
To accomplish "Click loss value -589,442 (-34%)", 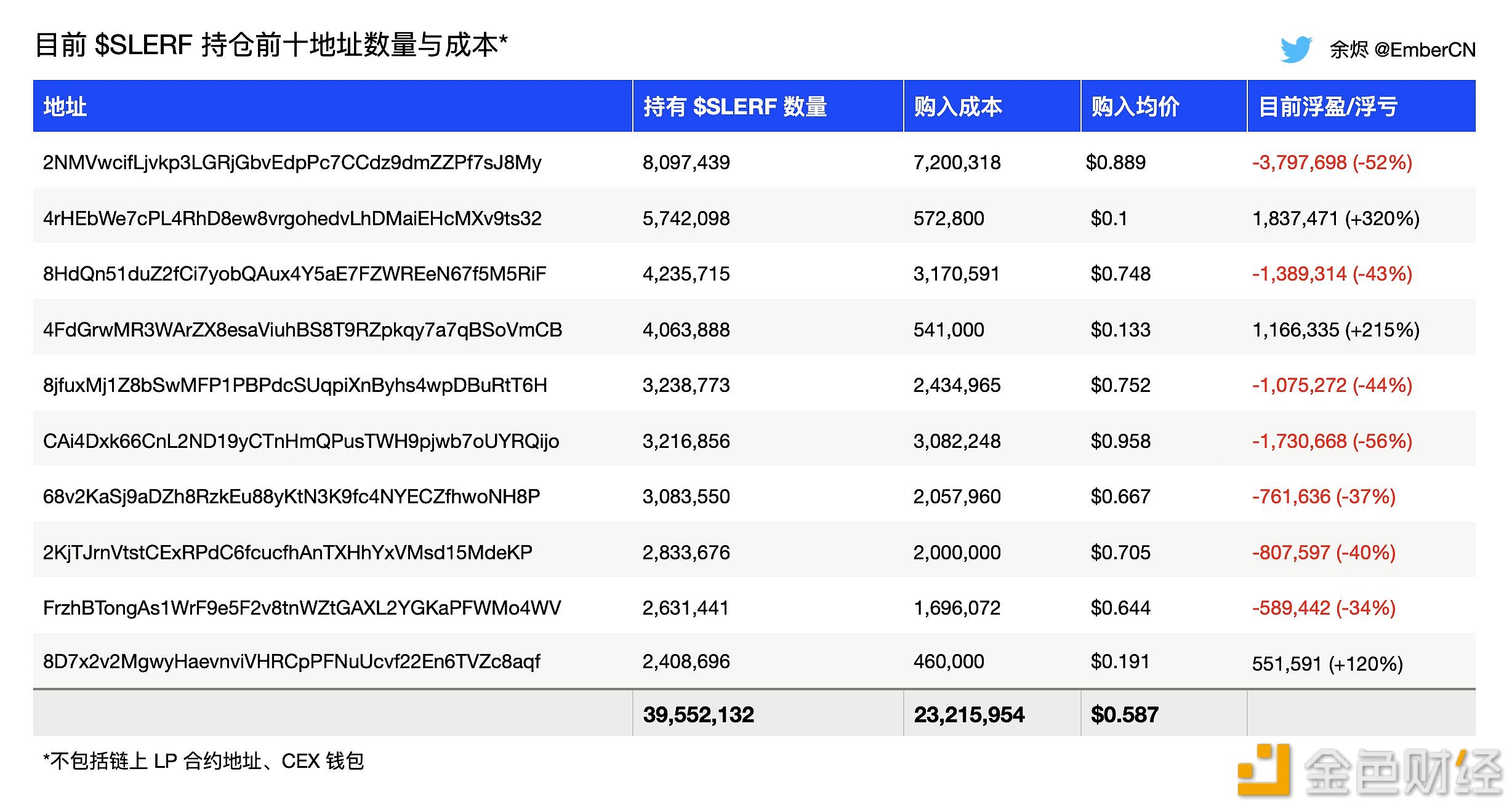I will pos(1324,608).
